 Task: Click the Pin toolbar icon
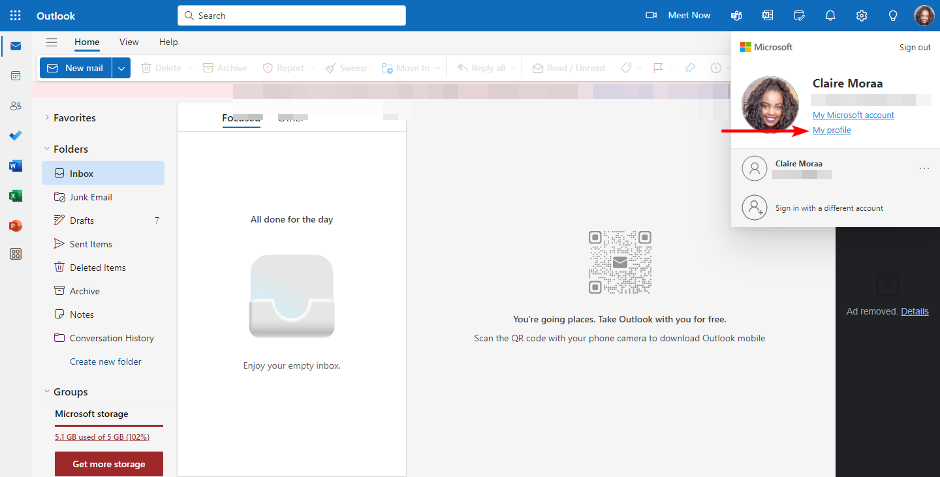click(690, 68)
